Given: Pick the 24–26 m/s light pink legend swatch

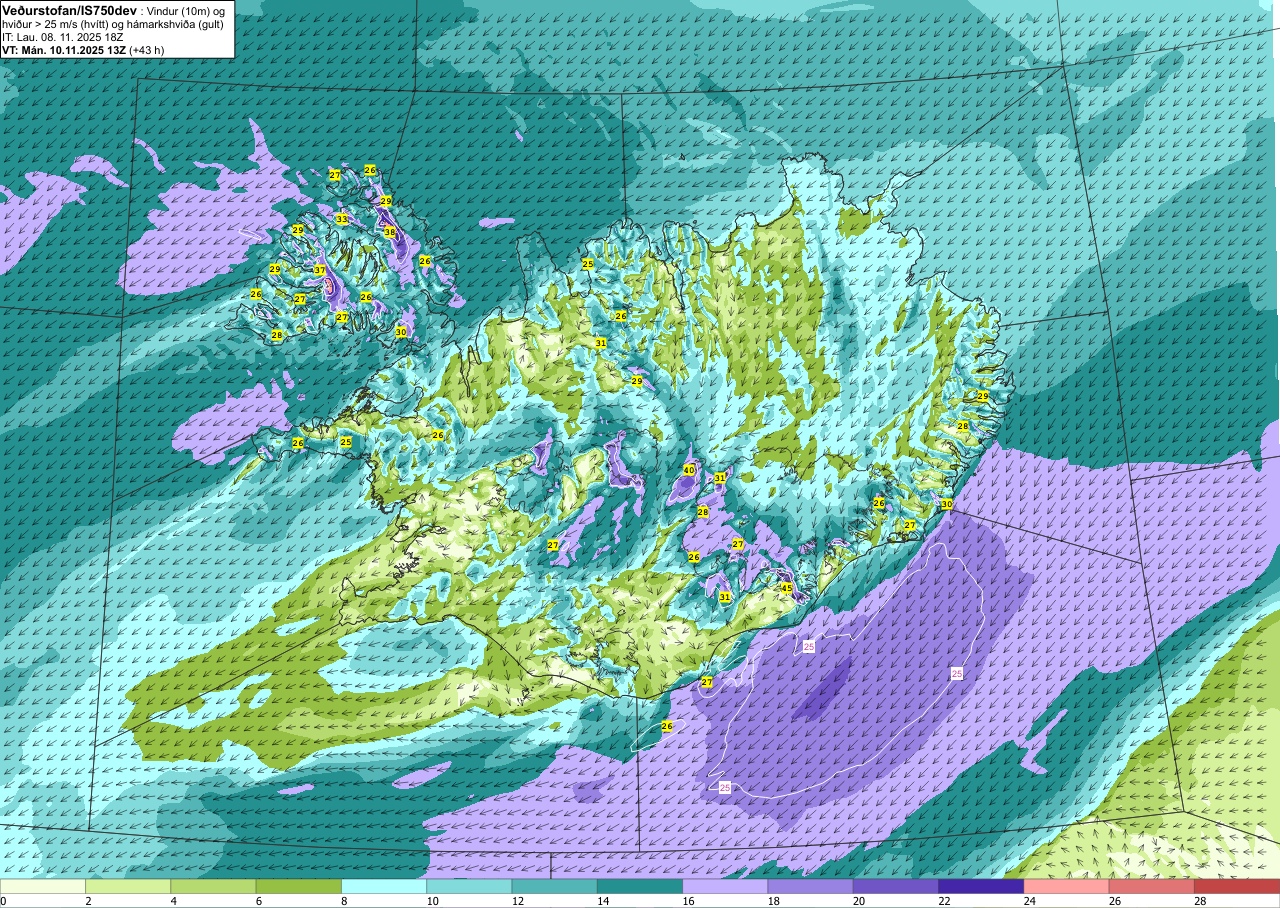Looking at the screenshot, I should (1066, 886).
